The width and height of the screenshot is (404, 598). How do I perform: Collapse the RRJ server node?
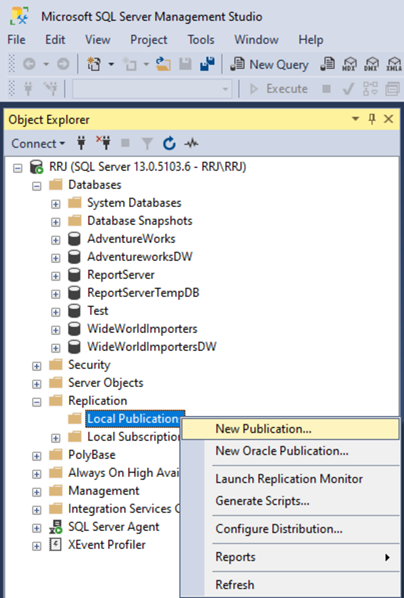18,168
